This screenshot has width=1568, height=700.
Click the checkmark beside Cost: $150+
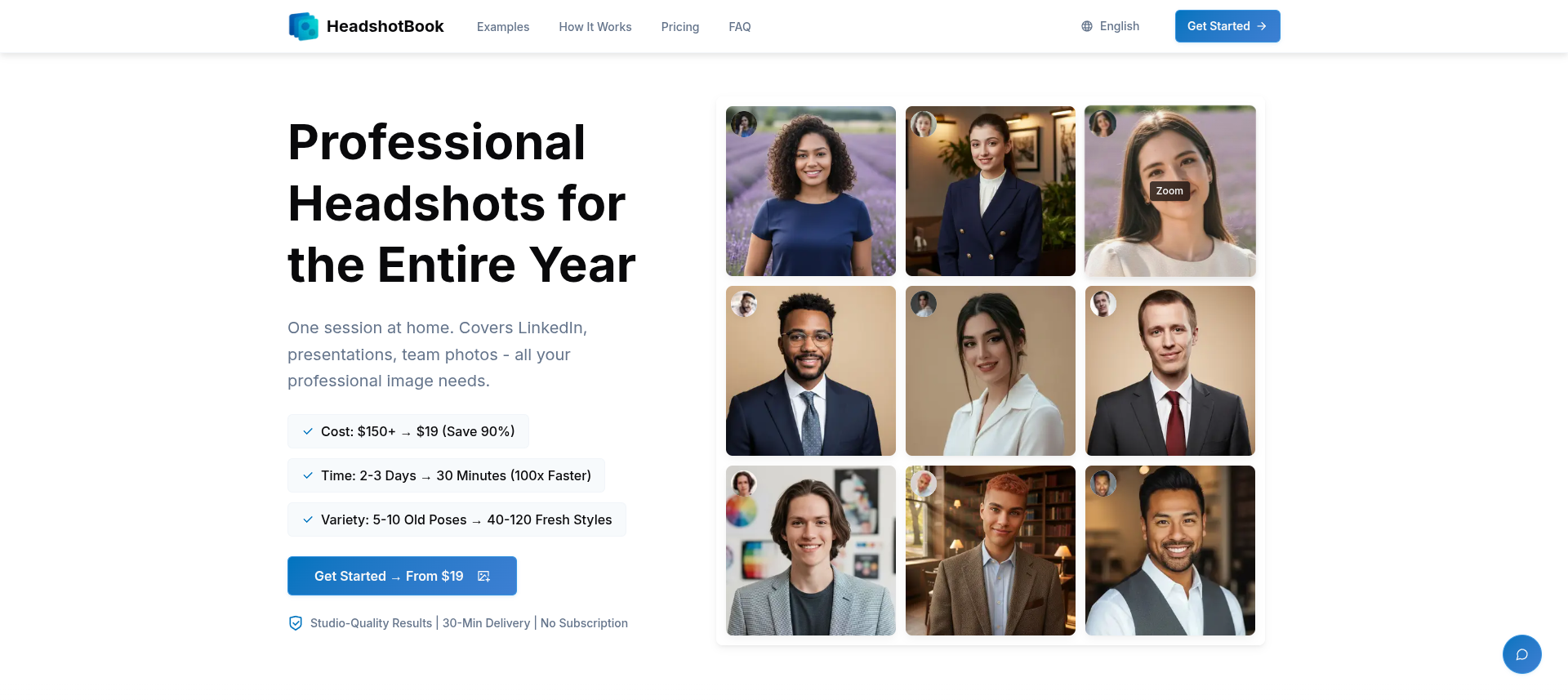point(308,431)
